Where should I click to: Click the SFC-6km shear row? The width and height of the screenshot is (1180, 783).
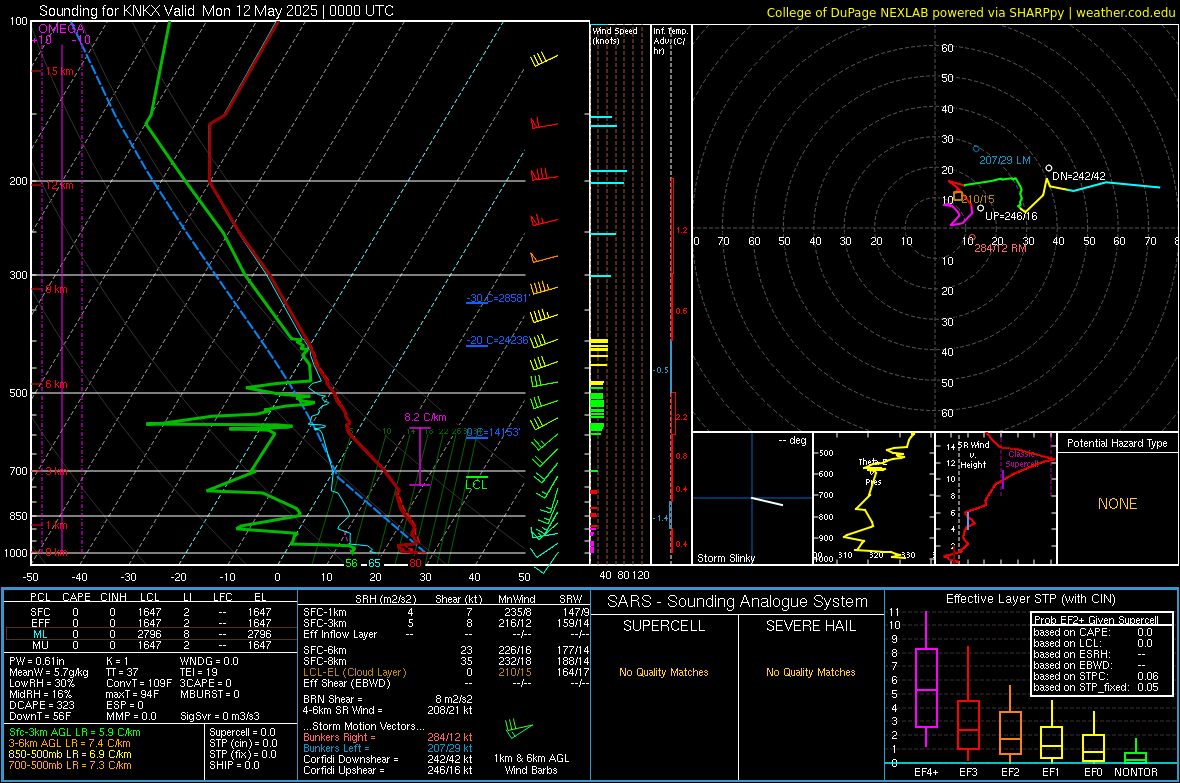pyautogui.click(x=446, y=650)
